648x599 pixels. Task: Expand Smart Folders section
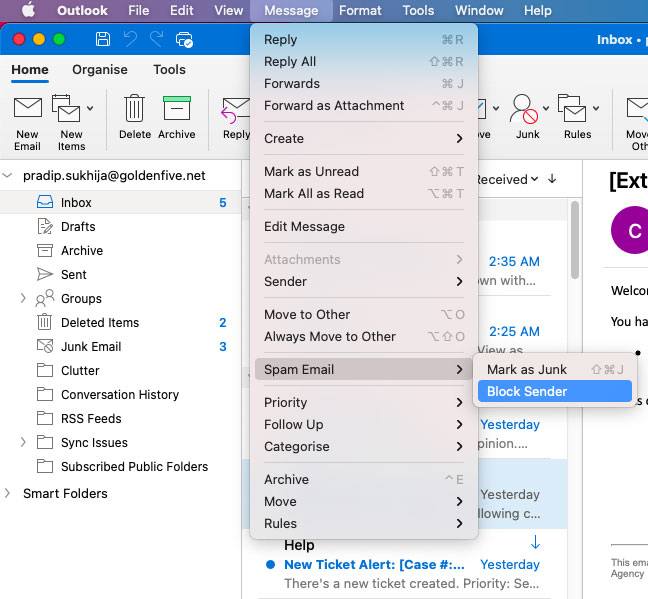[9, 494]
